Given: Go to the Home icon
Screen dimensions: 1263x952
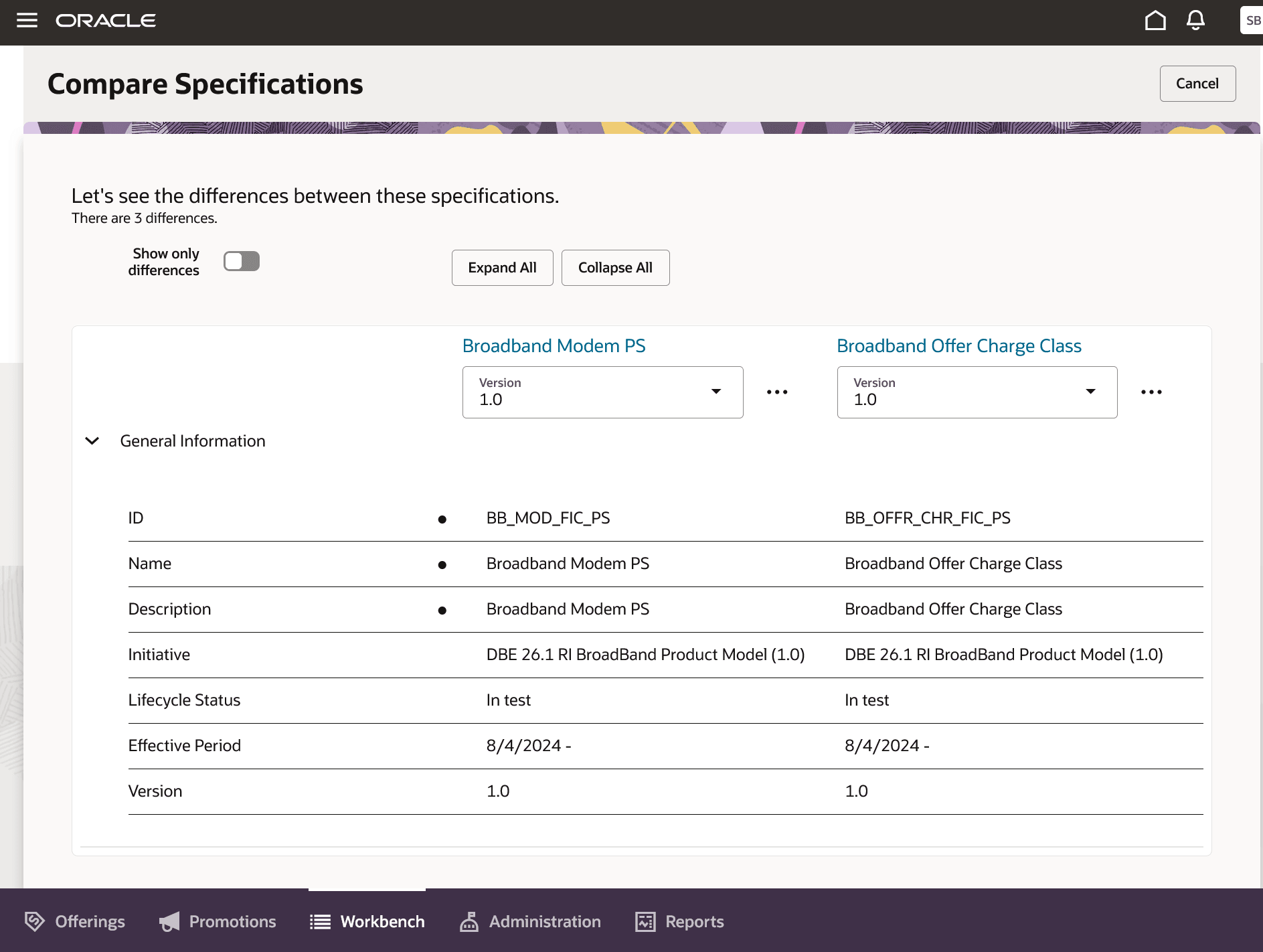Looking at the screenshot, I should 1155,21.
